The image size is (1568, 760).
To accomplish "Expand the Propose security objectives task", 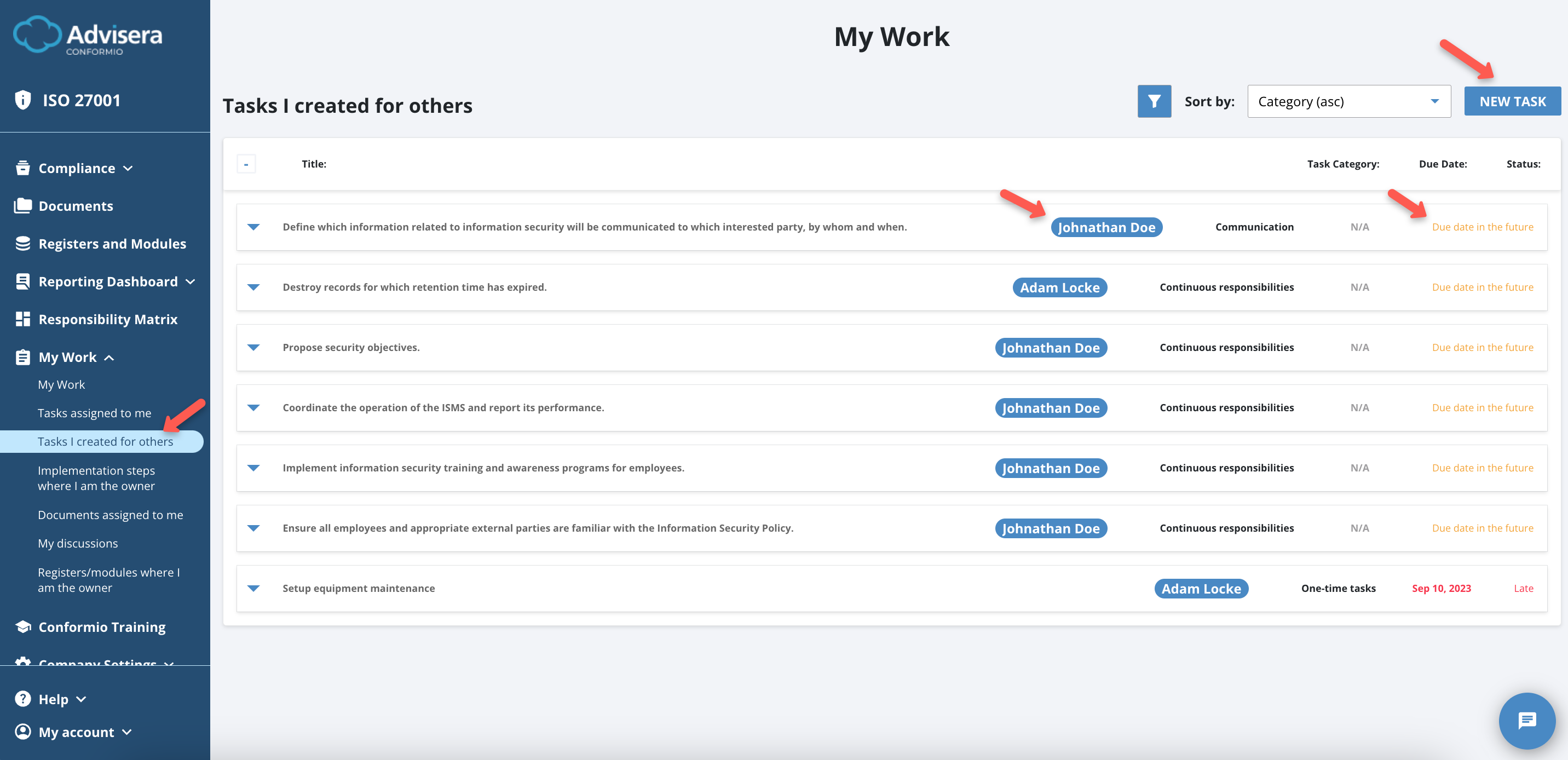I will (254, 347).
